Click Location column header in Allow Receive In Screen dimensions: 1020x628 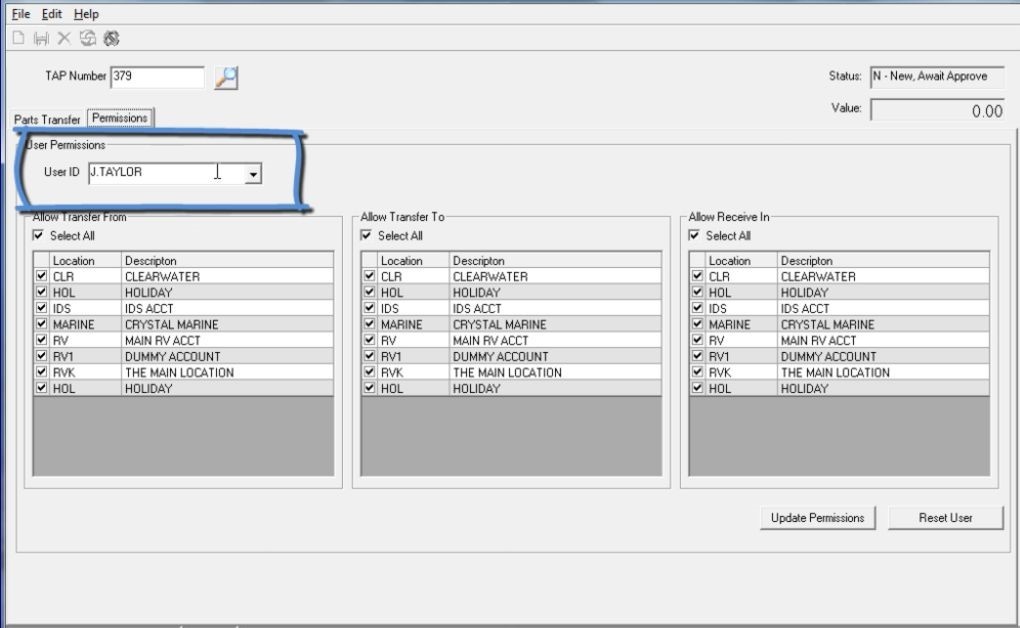coord(741,260)
